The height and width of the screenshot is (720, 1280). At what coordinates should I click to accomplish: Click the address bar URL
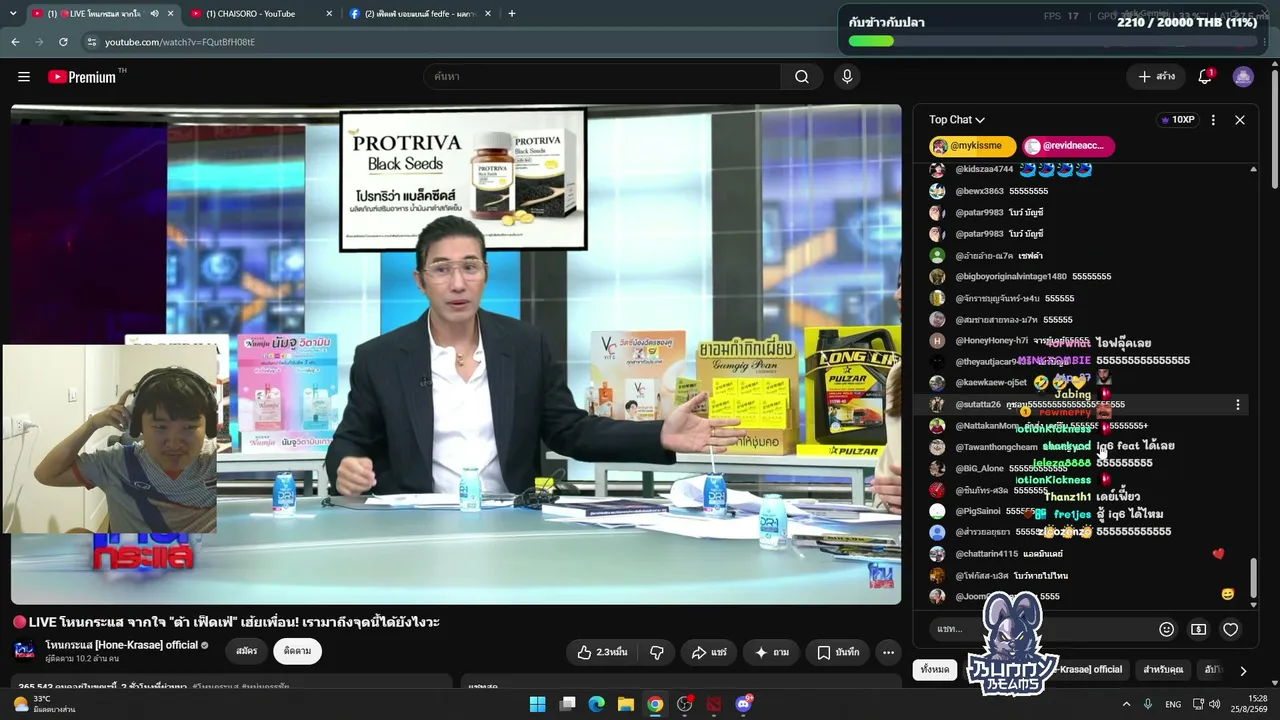[180, 42]
